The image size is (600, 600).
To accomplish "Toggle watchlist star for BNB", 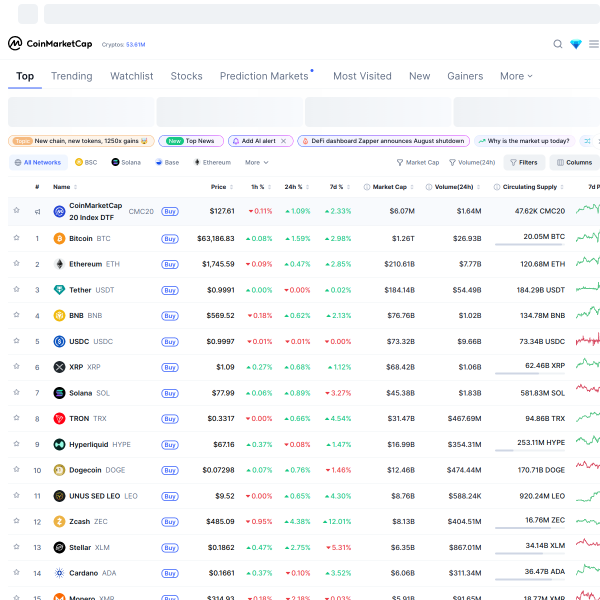I will pyautogui.click(x=16, y=315).
